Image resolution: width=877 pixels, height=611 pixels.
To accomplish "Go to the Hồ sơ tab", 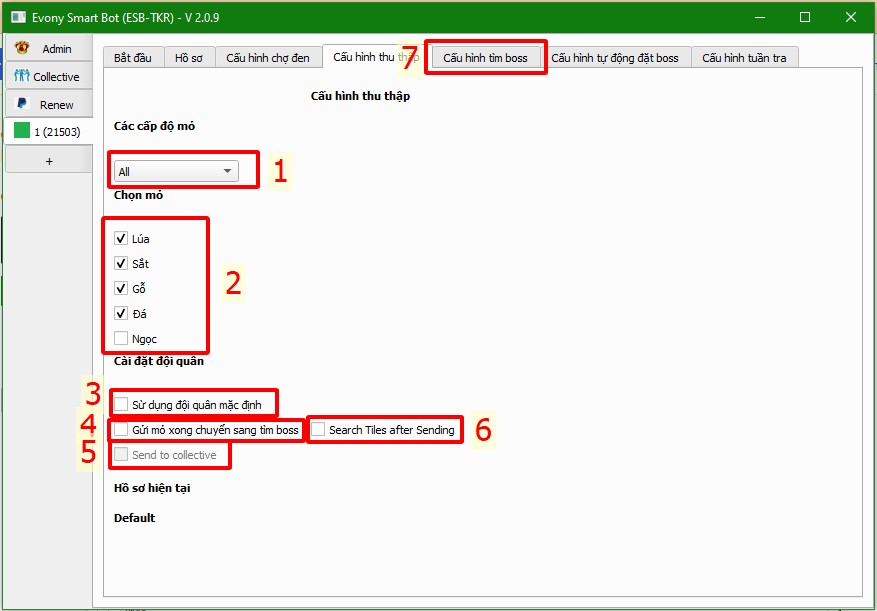I will point(188,58).
